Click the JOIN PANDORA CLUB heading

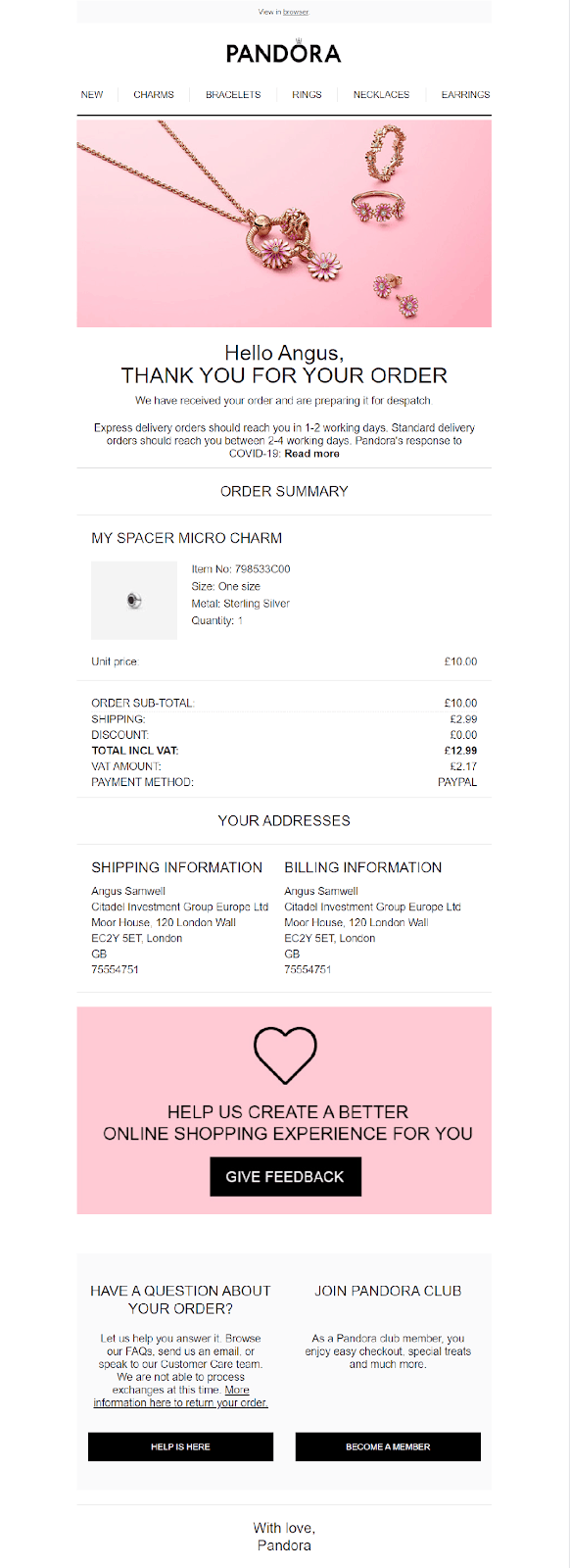tap(388, 1291)
